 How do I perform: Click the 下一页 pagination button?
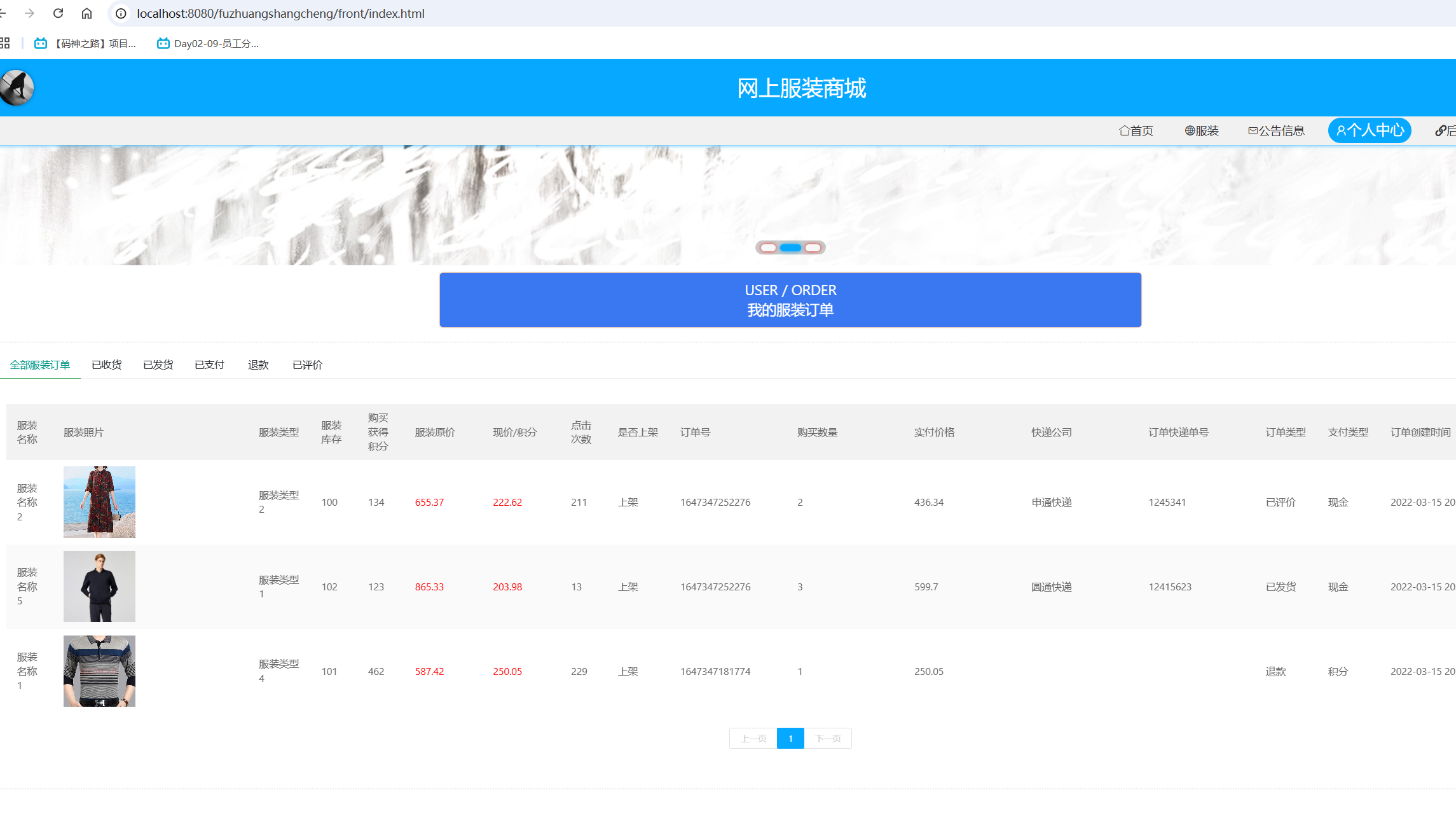tap(828, 739)
